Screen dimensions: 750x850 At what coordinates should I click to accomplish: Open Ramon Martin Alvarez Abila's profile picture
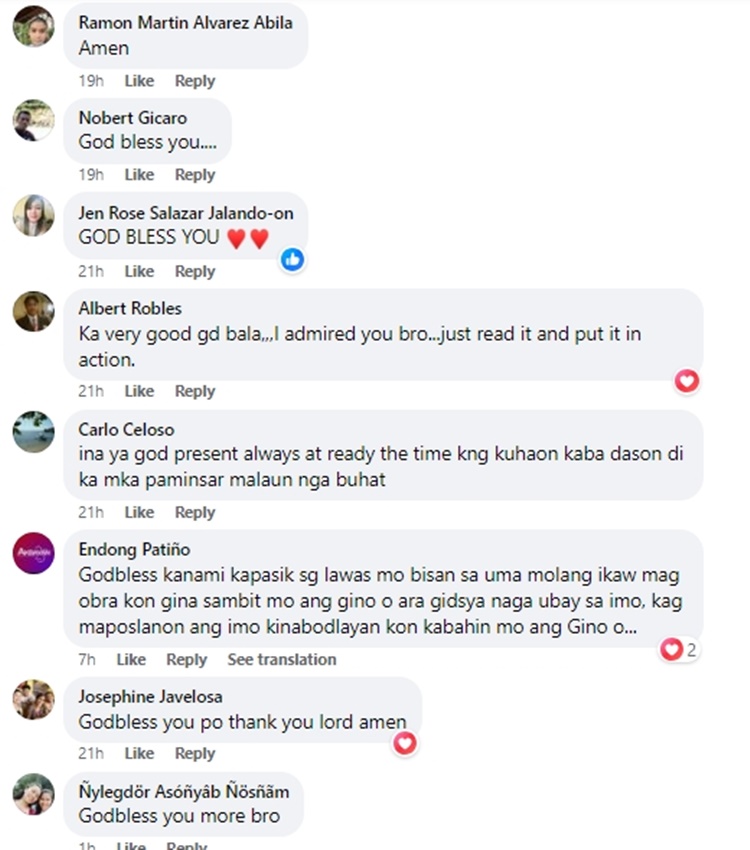point(34,27)
